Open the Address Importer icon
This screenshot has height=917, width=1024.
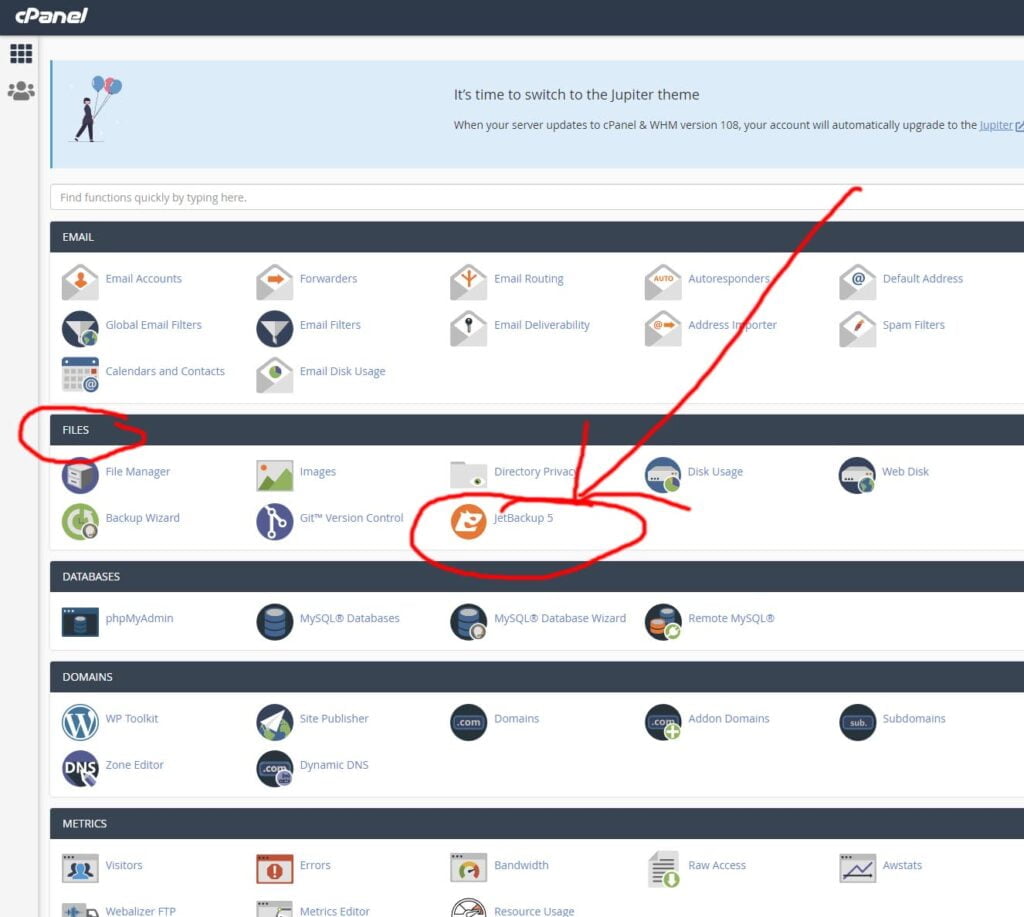[x=663, y=328]
